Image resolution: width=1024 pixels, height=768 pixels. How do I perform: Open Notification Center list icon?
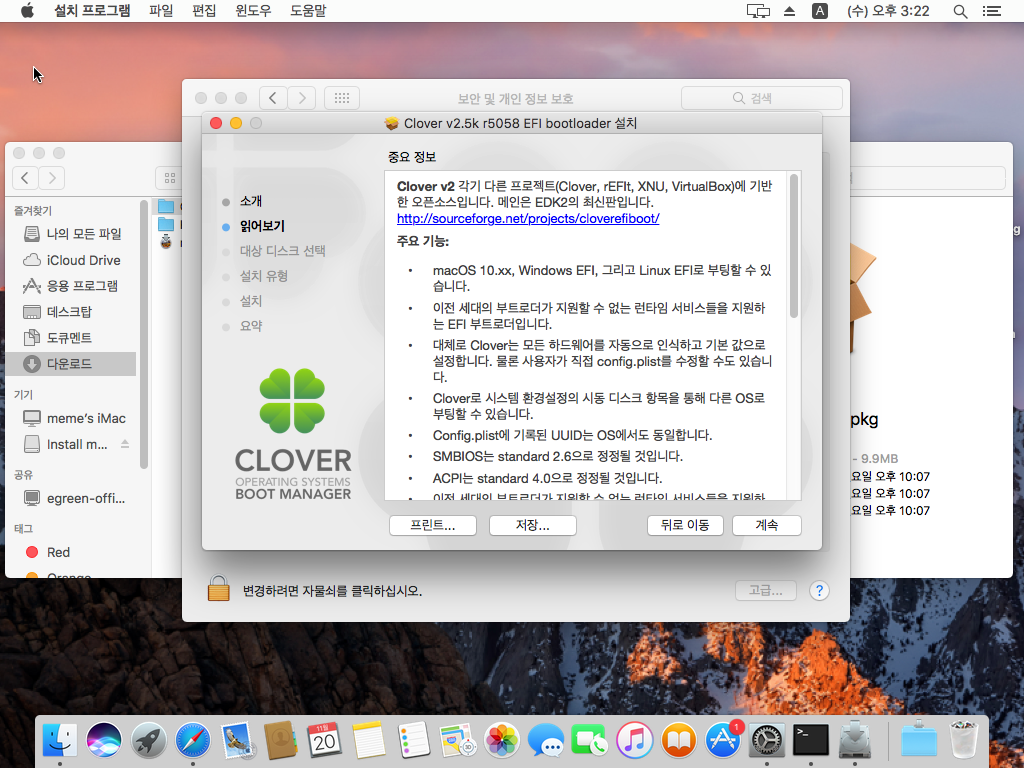coord(992,10)
